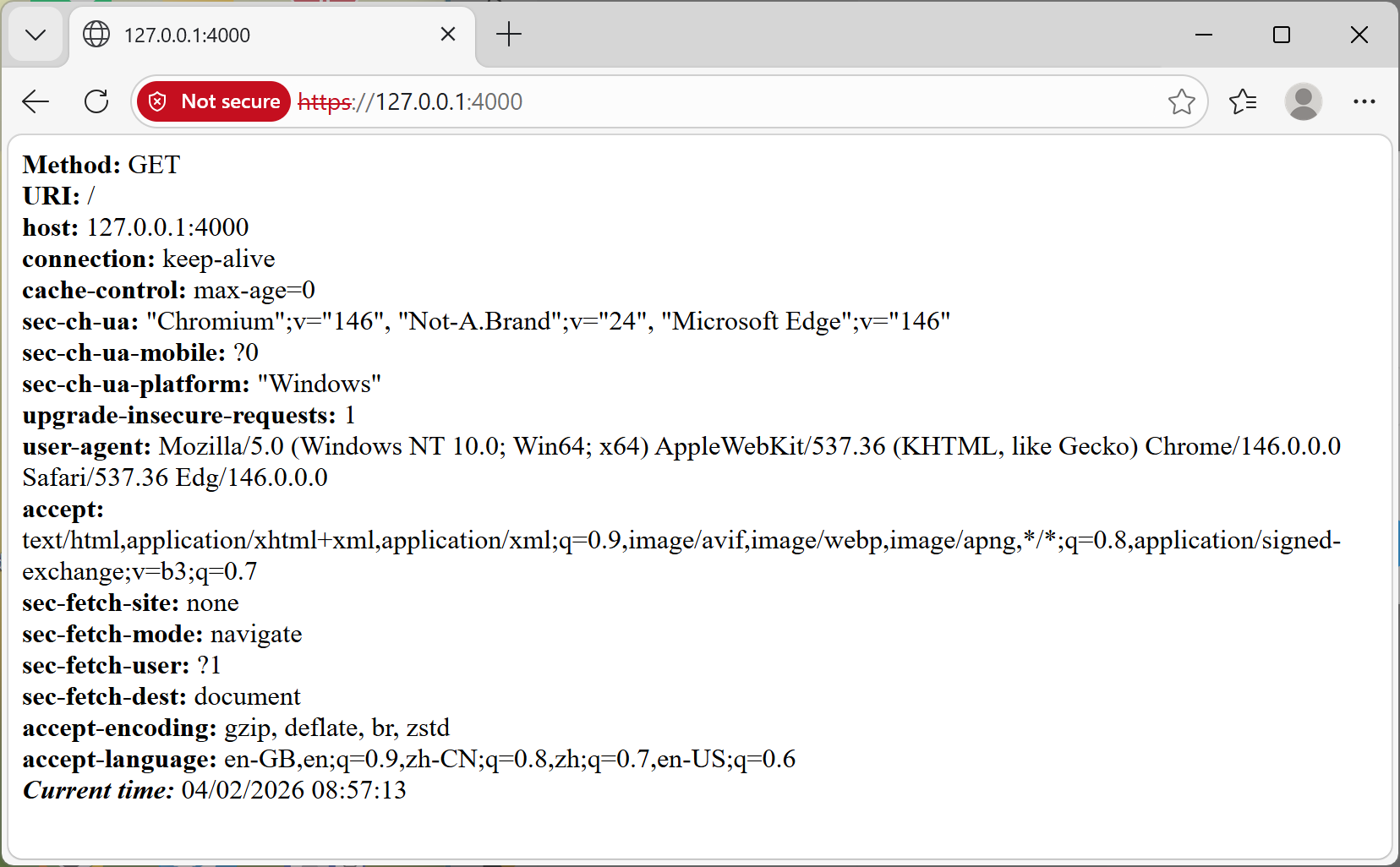Click the URL in the address bar
The image size is (1400, 867).
pos(448,101)
